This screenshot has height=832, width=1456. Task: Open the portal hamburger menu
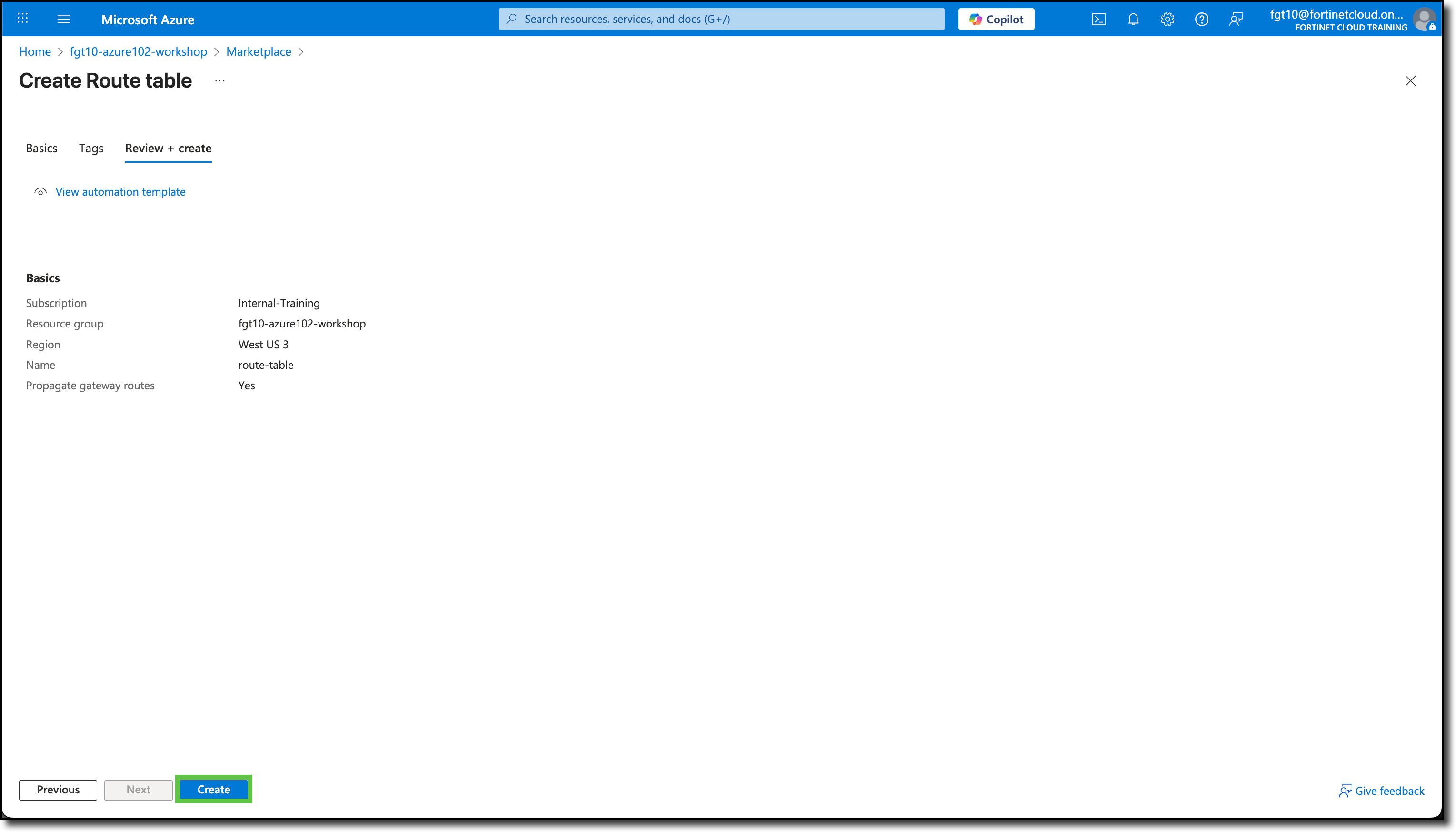[63, 19]
